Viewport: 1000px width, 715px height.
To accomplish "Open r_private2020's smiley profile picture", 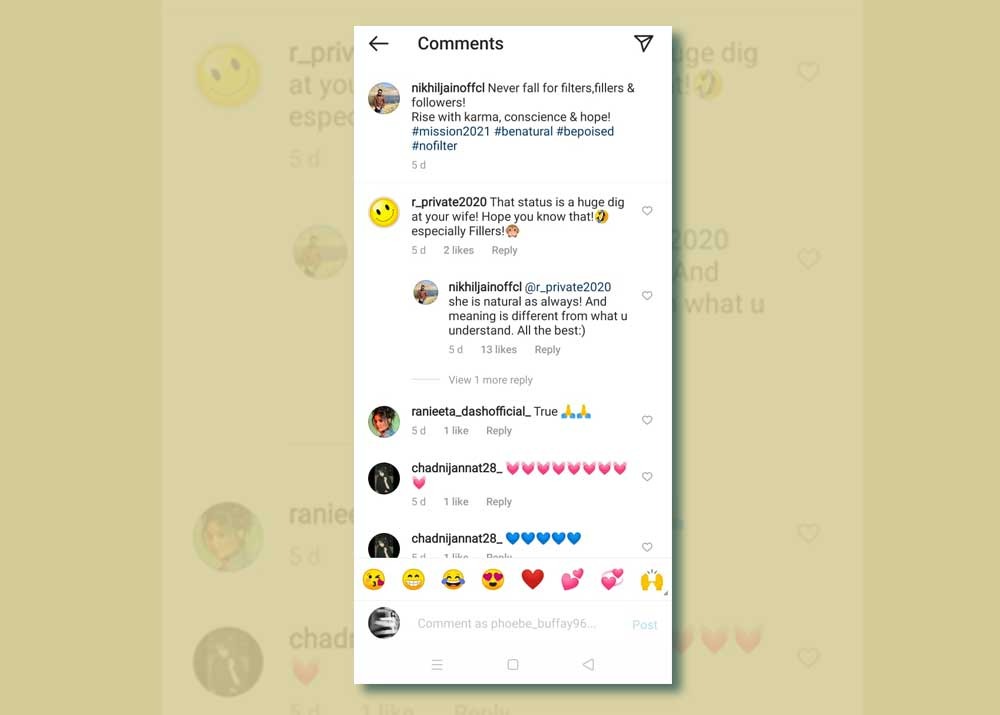I will coord(384,212).
